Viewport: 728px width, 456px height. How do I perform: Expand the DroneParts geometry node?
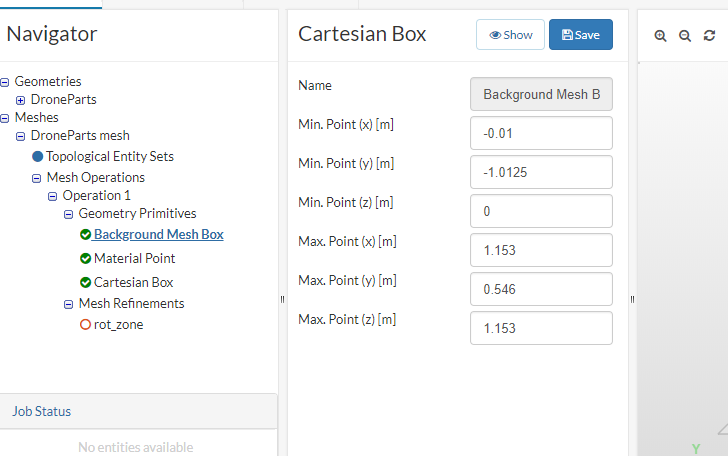pyautogui.click(x=21, y=100)
